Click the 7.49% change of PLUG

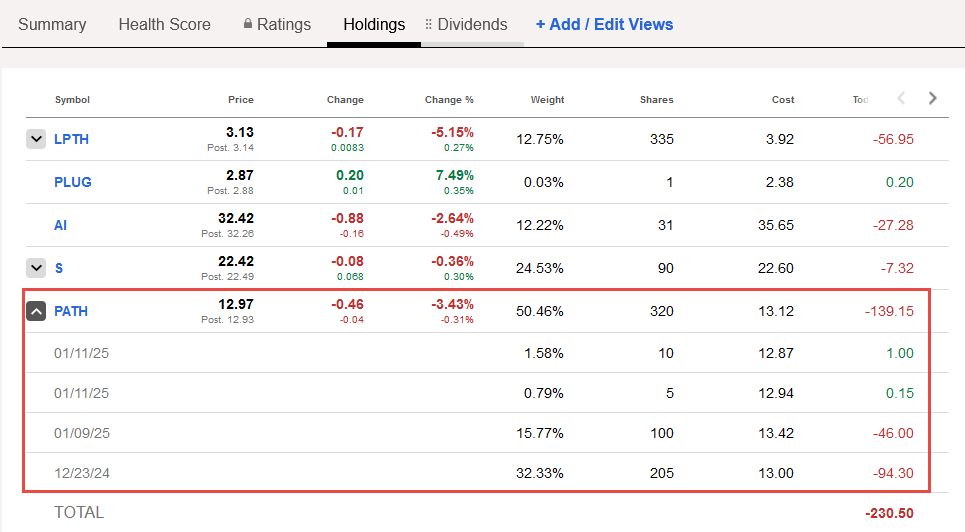click(455, 175)
